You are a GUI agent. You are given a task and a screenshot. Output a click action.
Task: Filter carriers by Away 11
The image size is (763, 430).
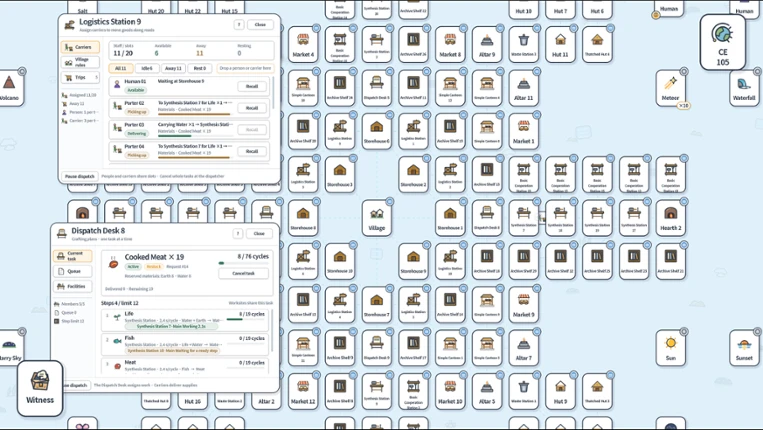(173, 69)
